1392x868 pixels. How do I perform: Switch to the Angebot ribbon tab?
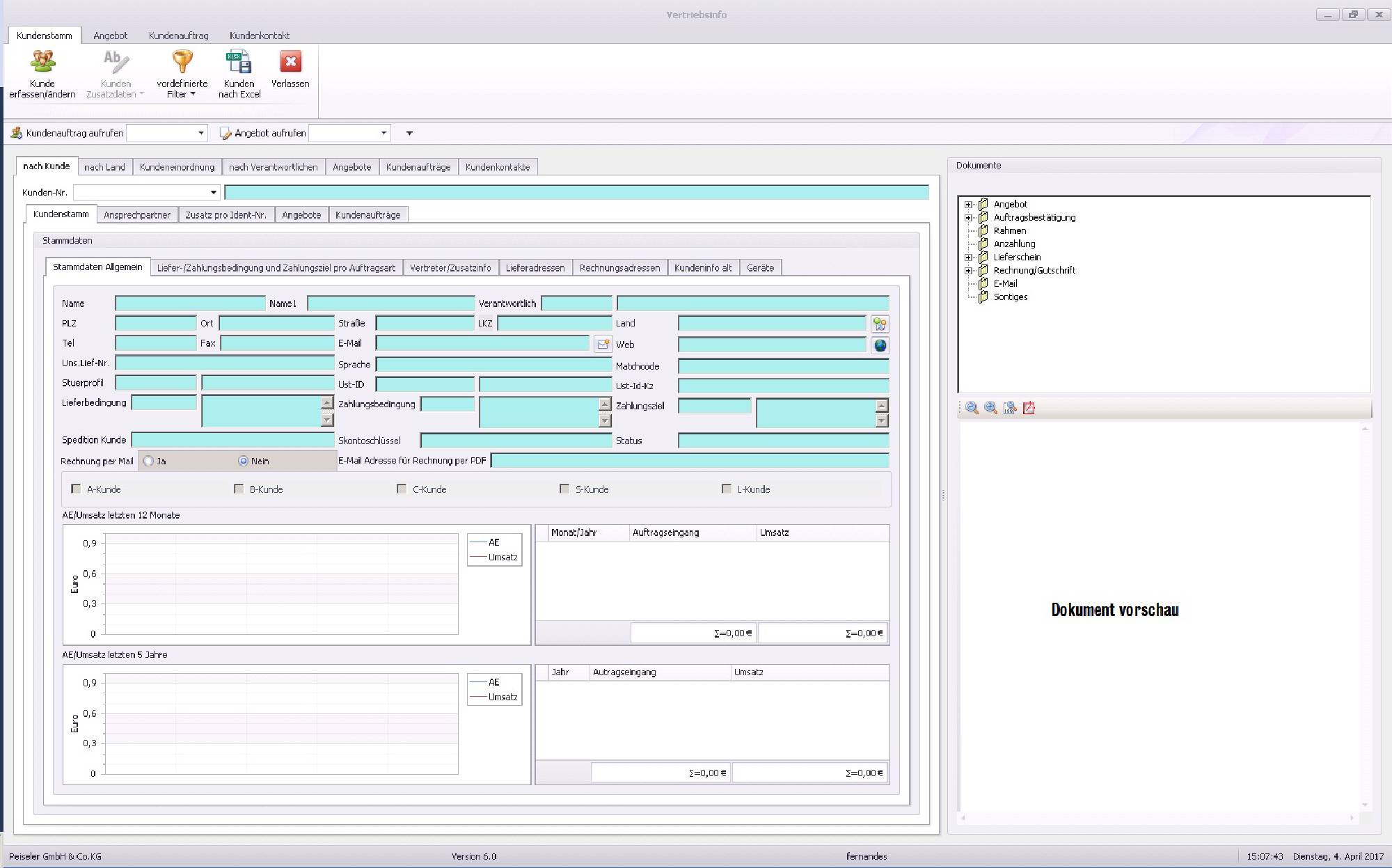click(x=110, y=35)
